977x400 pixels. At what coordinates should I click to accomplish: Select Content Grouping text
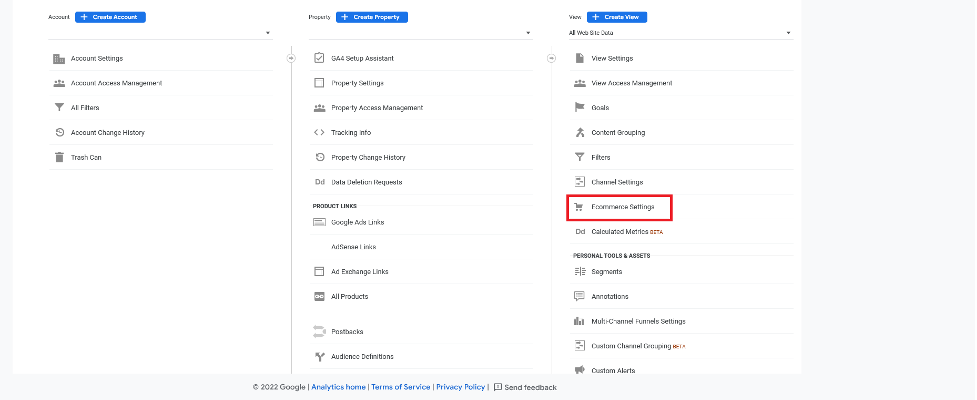[x=618, y=133]
